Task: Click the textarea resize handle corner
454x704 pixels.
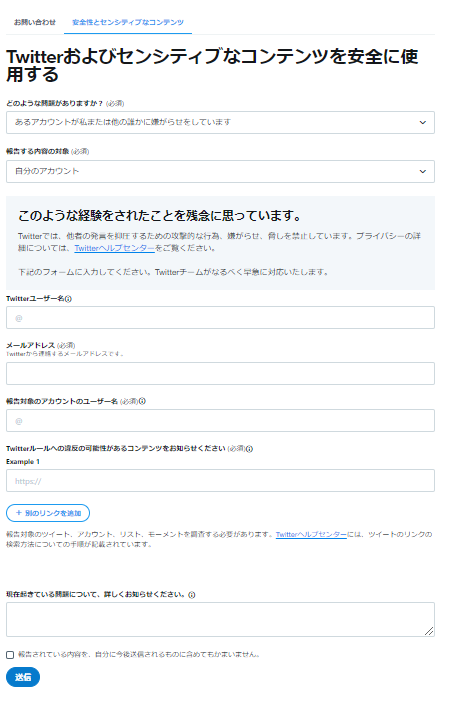Action: pyautogui.click(x=429, y=631)
